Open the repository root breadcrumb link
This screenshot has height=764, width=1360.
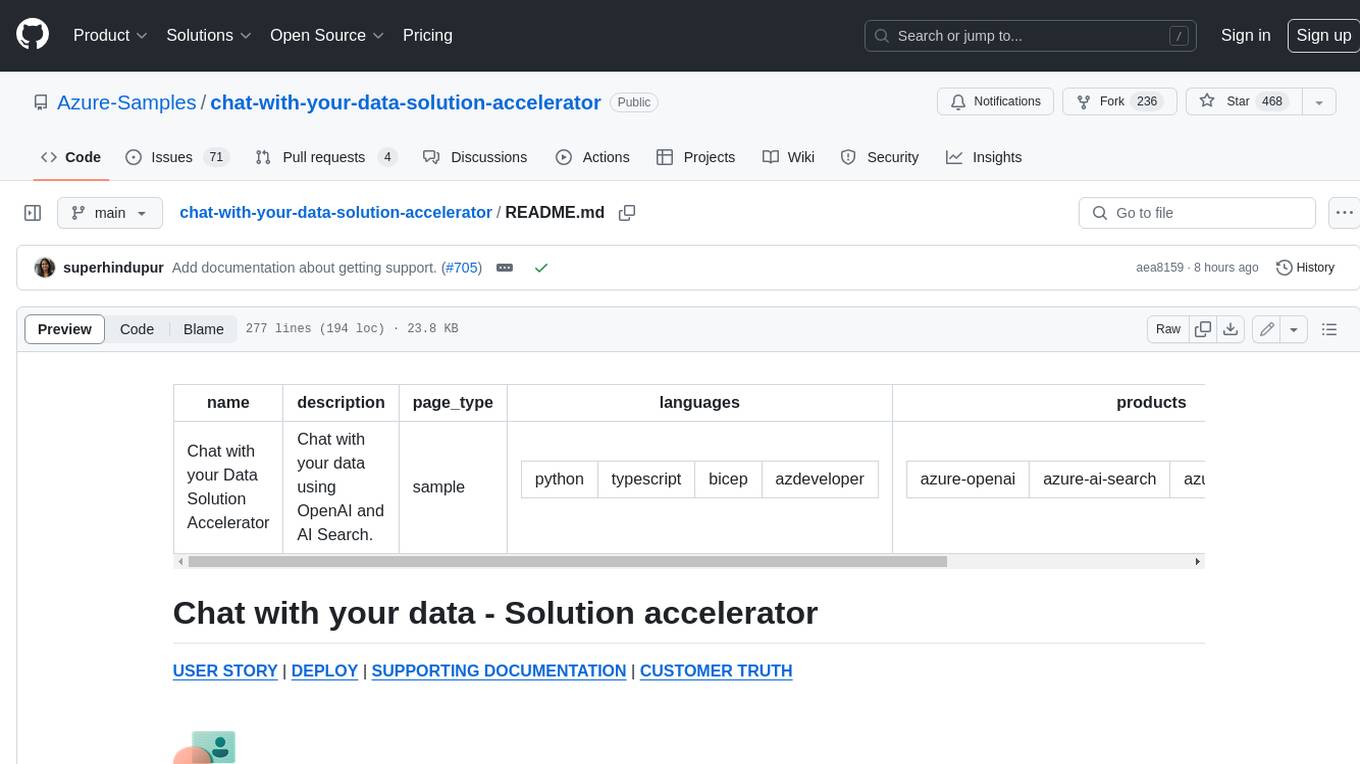coord(335,212)
